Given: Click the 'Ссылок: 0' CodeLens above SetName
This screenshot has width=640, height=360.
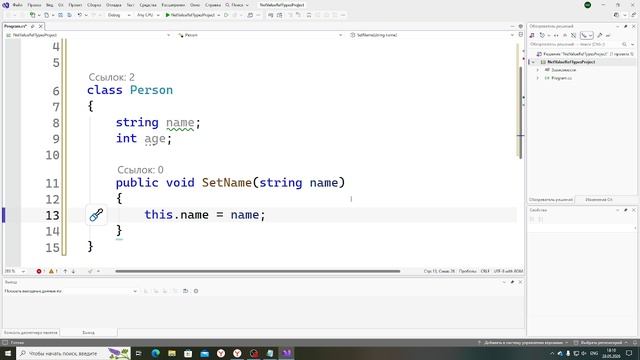Looking at the screenshot, I should tap(140, 170).
